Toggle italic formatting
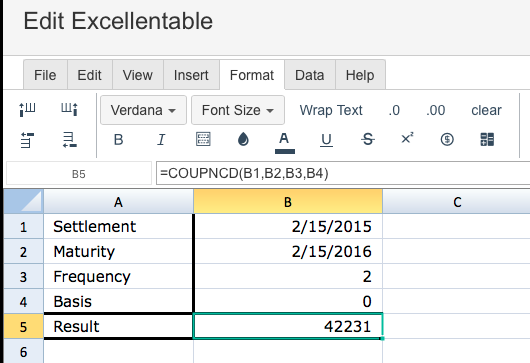Viewport: 530px width, 363px height. [x=161, y=140]
